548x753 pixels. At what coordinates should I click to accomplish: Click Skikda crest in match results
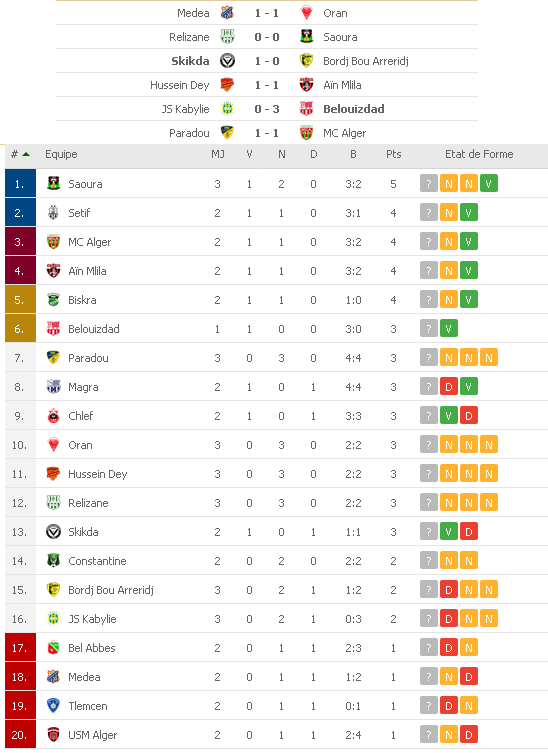[x=227, y=61]
